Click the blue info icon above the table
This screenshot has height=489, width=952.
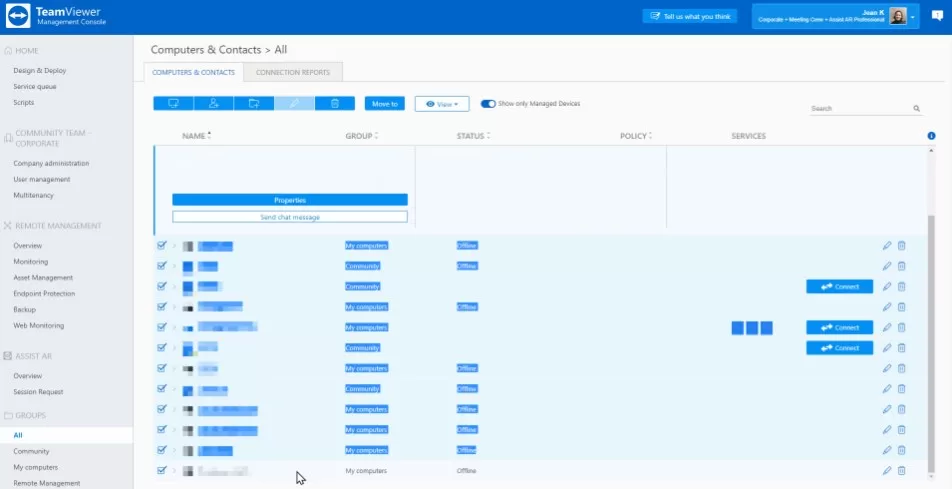pos(932,136)
